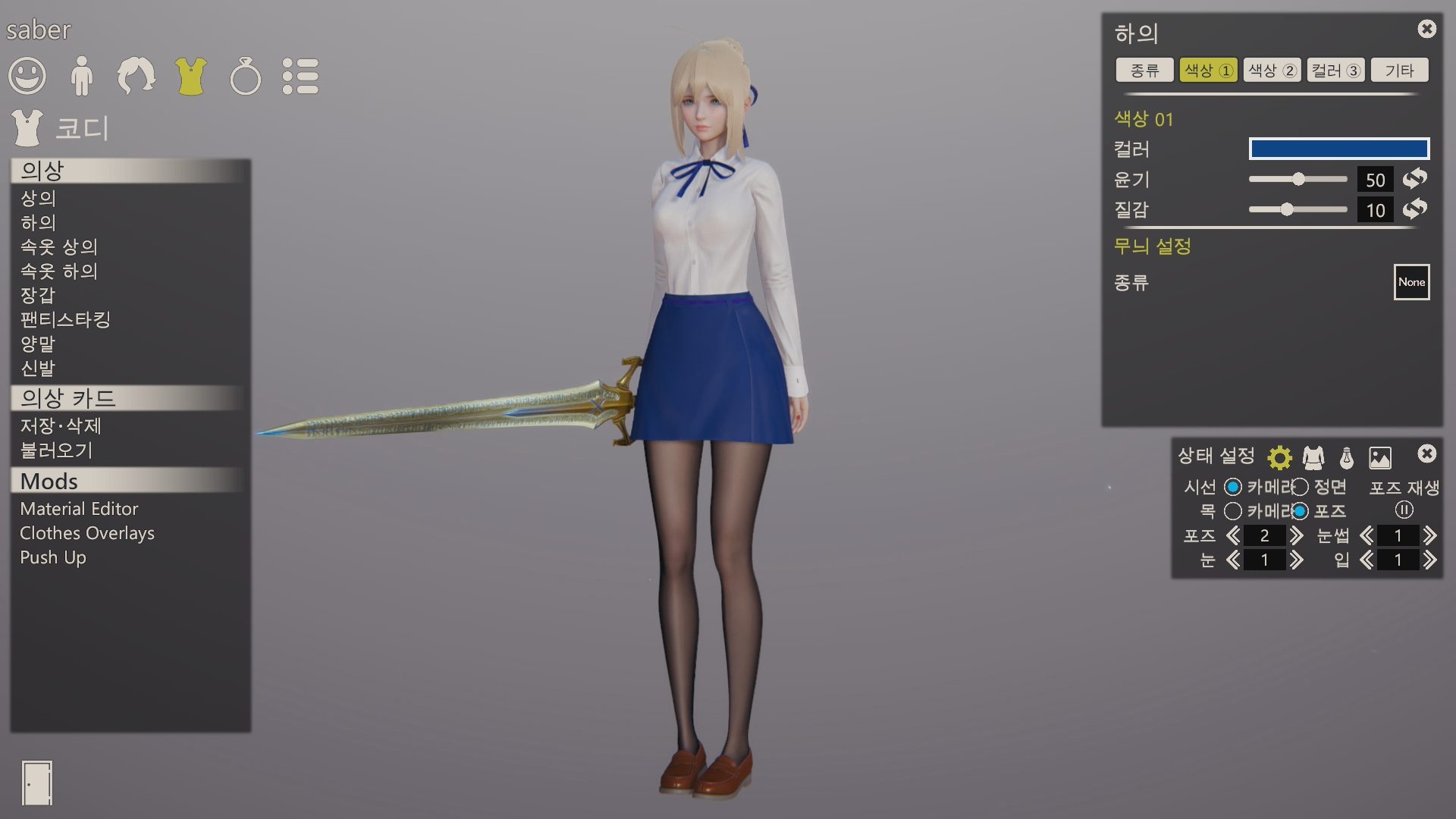Advance 포즈 number with right arrow
The width and height of the screenshot is (1456, 819).
[1297, 535]
